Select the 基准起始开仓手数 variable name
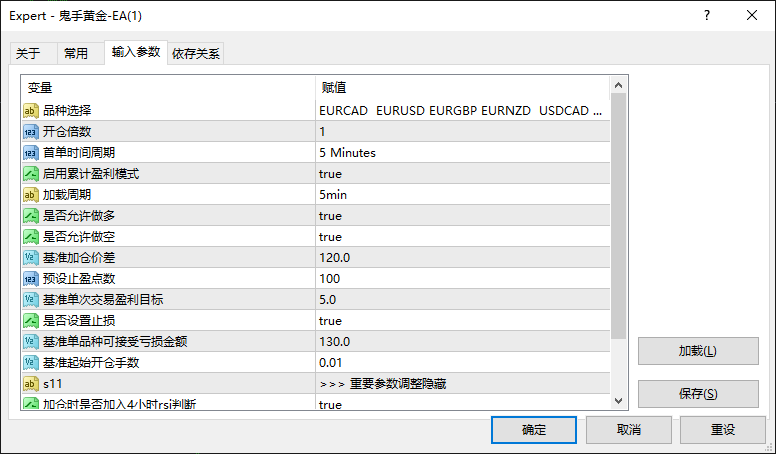This screenshot has height=454, width=776. (x=91, y=362)
